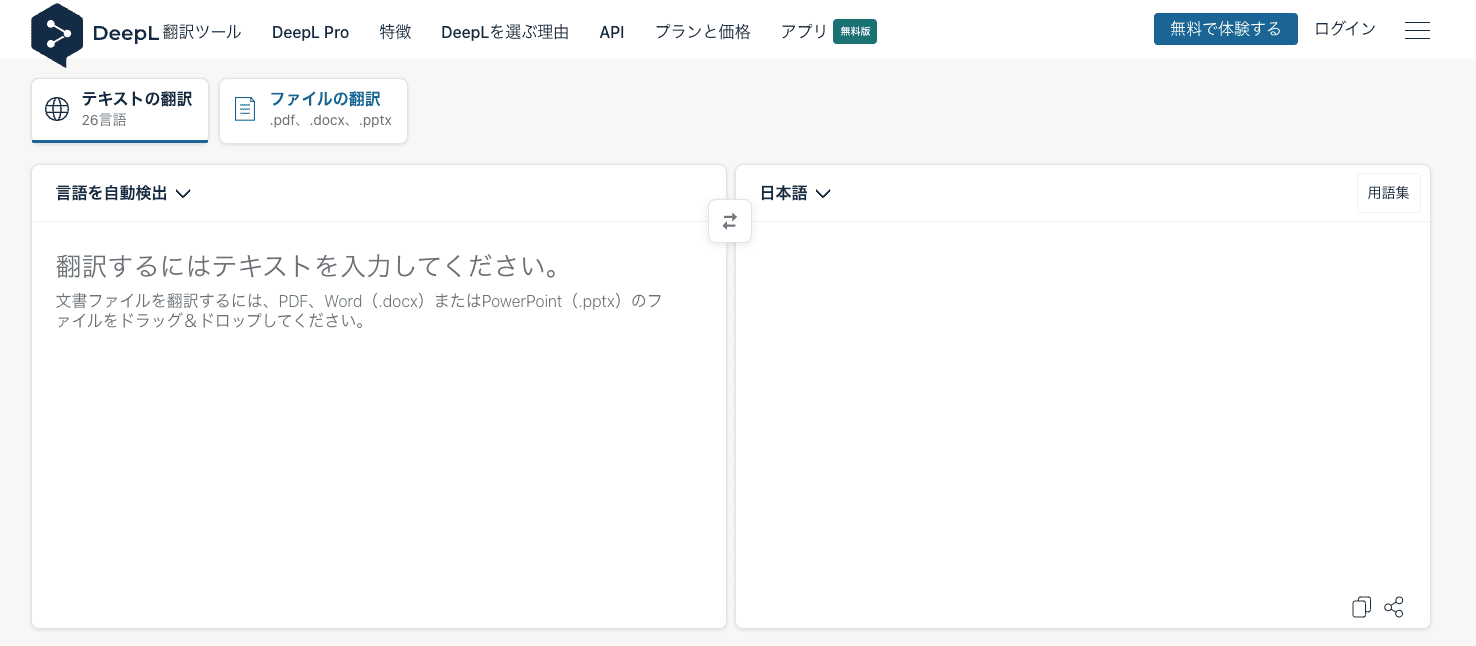Click the 特徴 menu item

(395, 31)
